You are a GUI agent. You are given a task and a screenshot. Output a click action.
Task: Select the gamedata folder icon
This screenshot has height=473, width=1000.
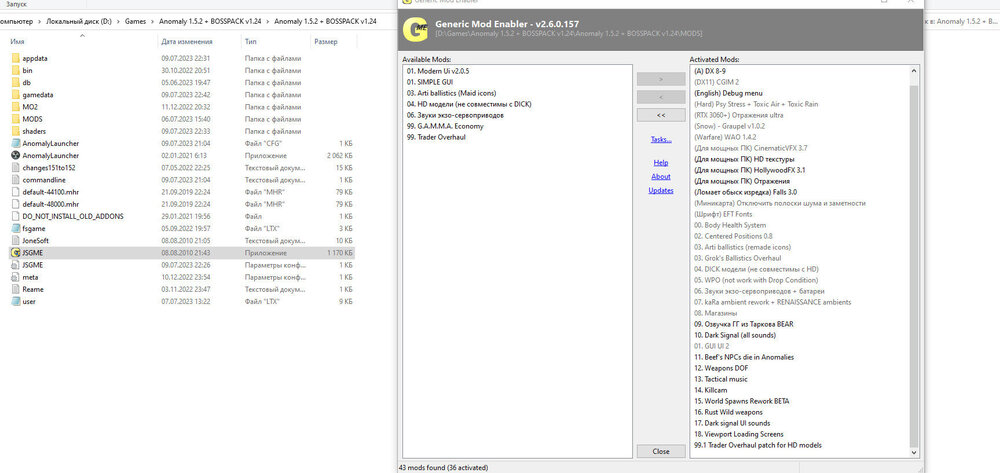[16, 94]
